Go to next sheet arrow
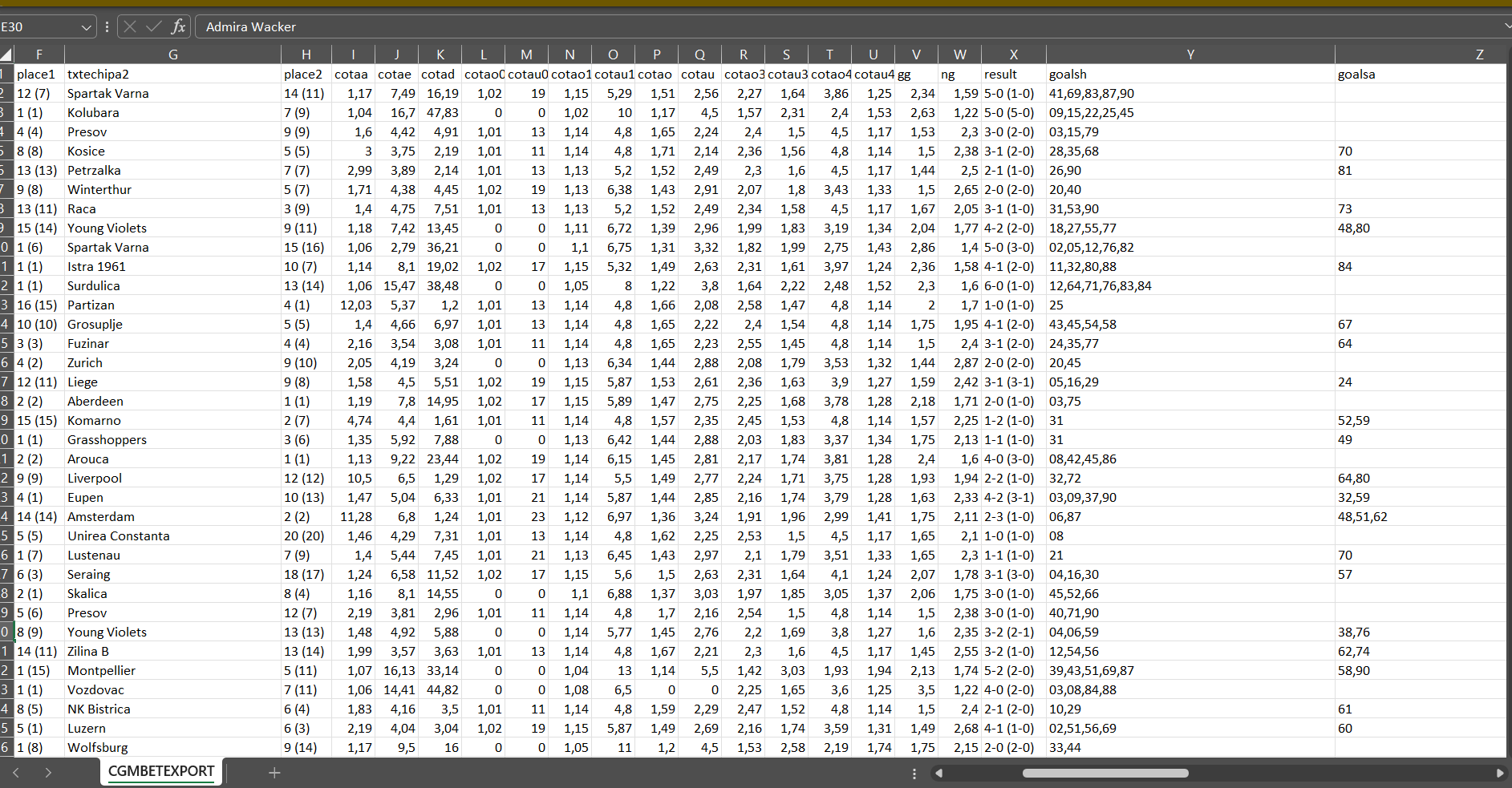1512x788 pixels. click(x=48, y=773)
